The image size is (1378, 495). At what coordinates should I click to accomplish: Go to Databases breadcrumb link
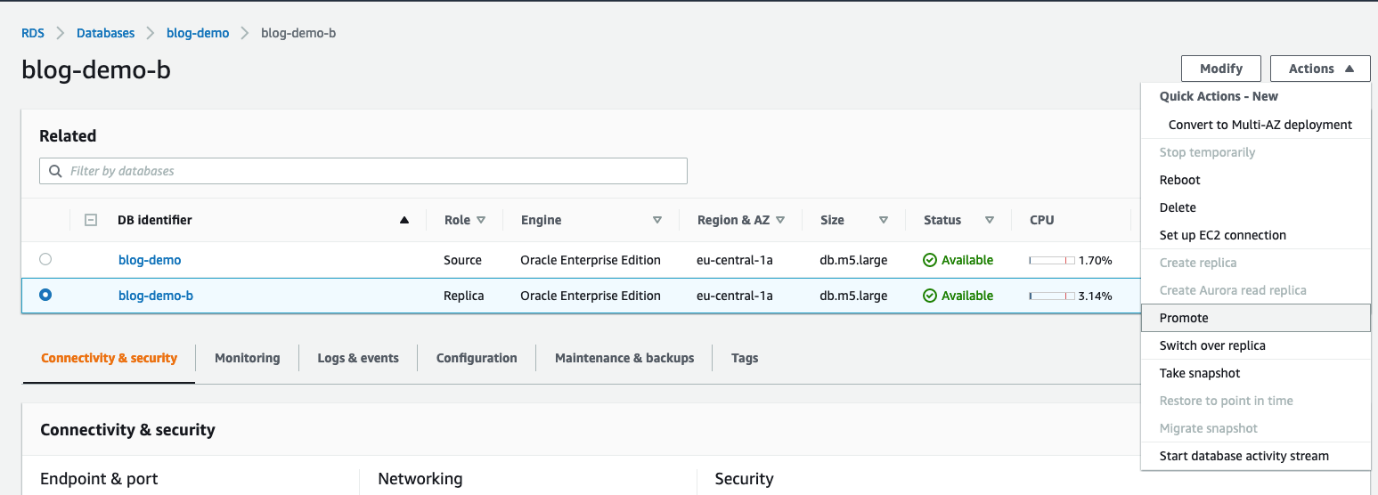(x=106, y=33)
